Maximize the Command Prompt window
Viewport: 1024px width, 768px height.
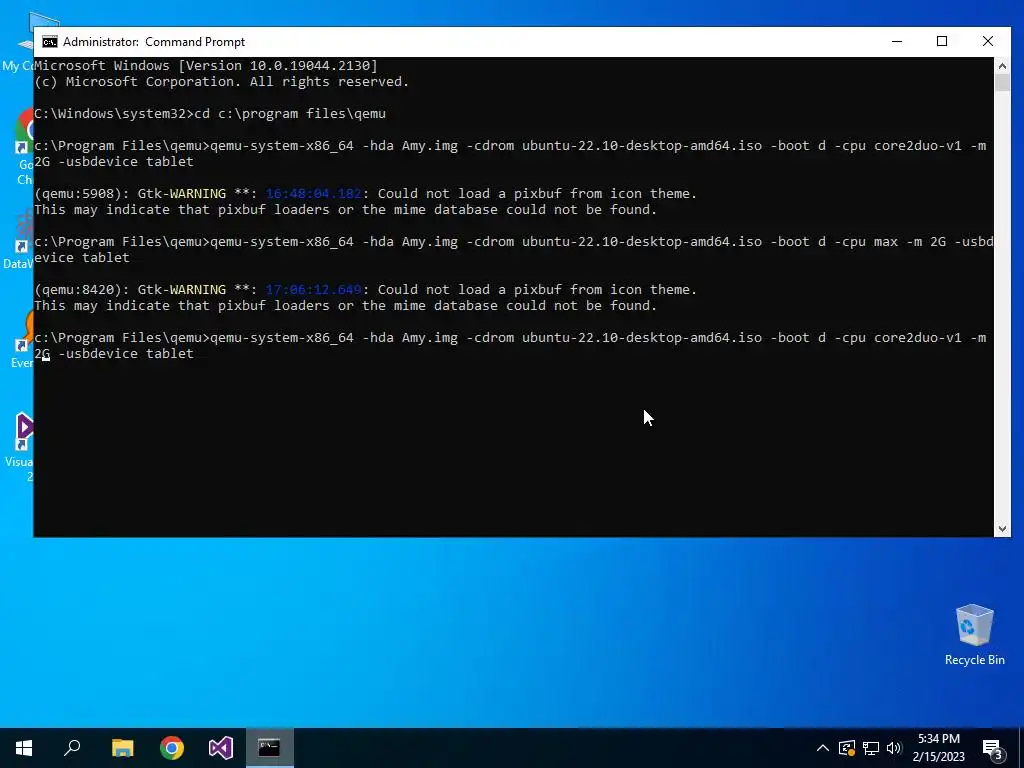942,42
